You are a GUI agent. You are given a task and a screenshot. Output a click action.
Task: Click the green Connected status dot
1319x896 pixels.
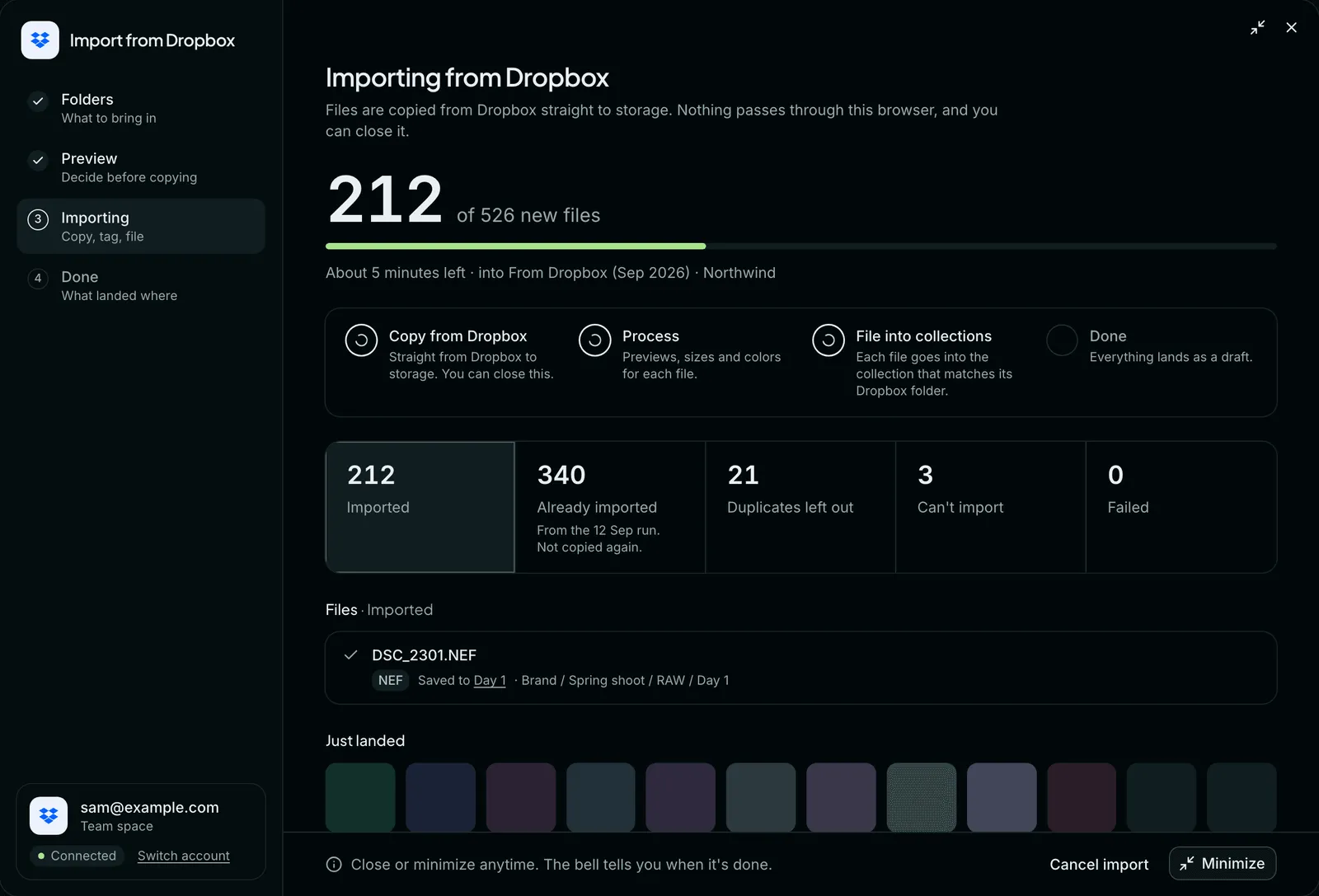click(41, 856)
